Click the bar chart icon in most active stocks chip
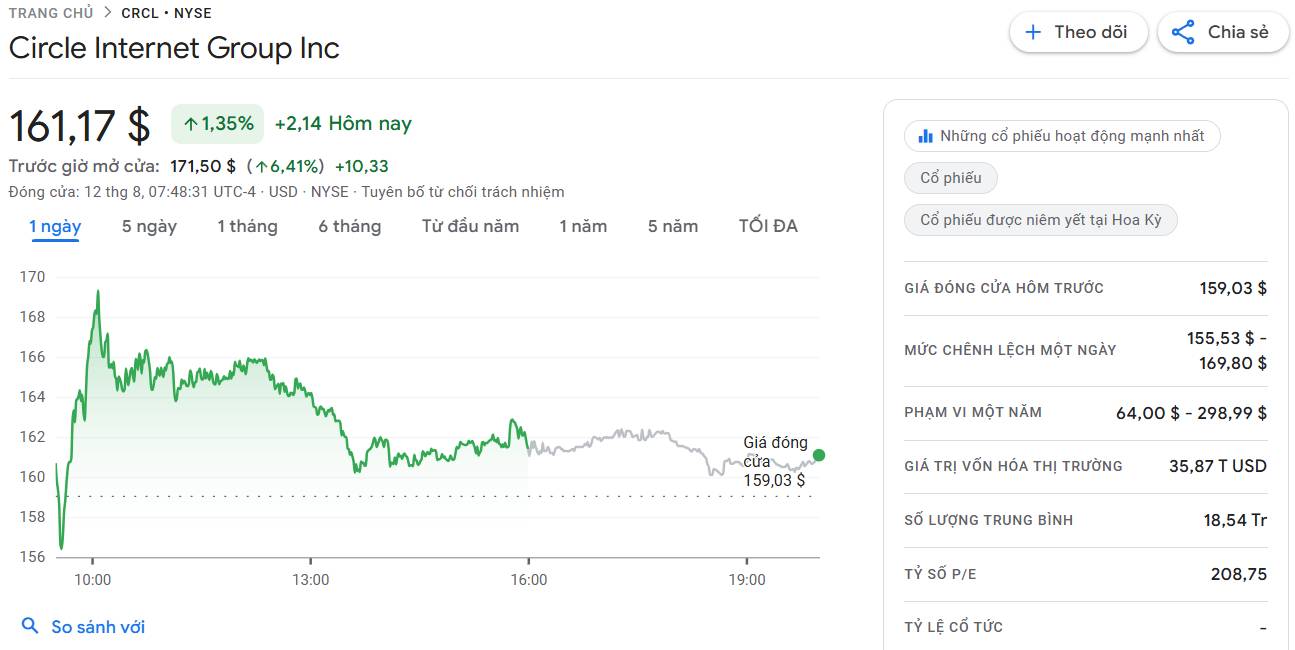Image resolution: width=1295 pixels, height=650 pixels. pos(925,136)
